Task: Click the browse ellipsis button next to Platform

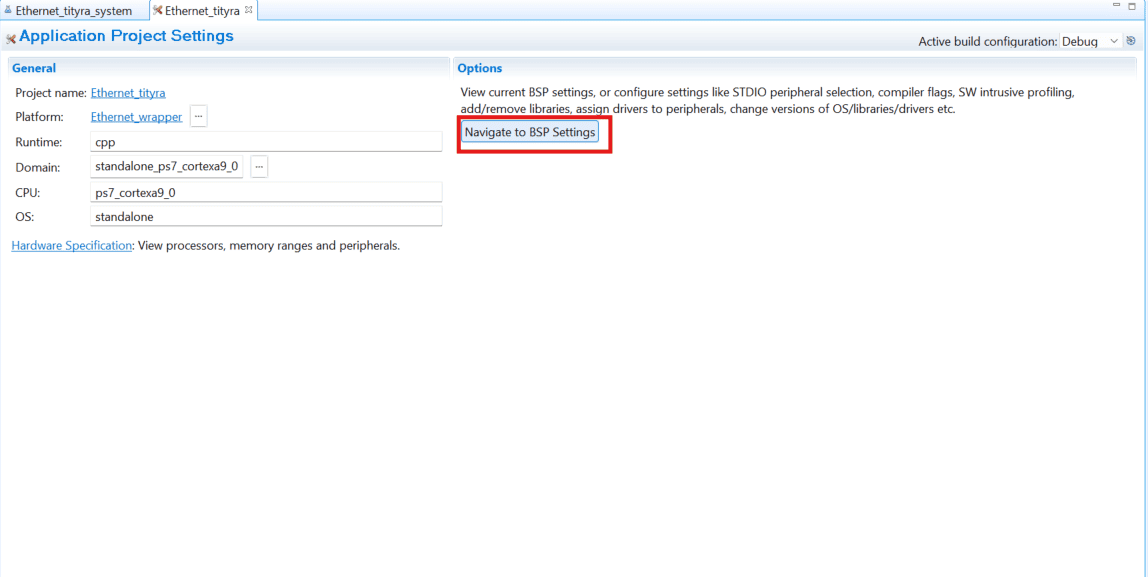Action: click(x=199, y=117)
